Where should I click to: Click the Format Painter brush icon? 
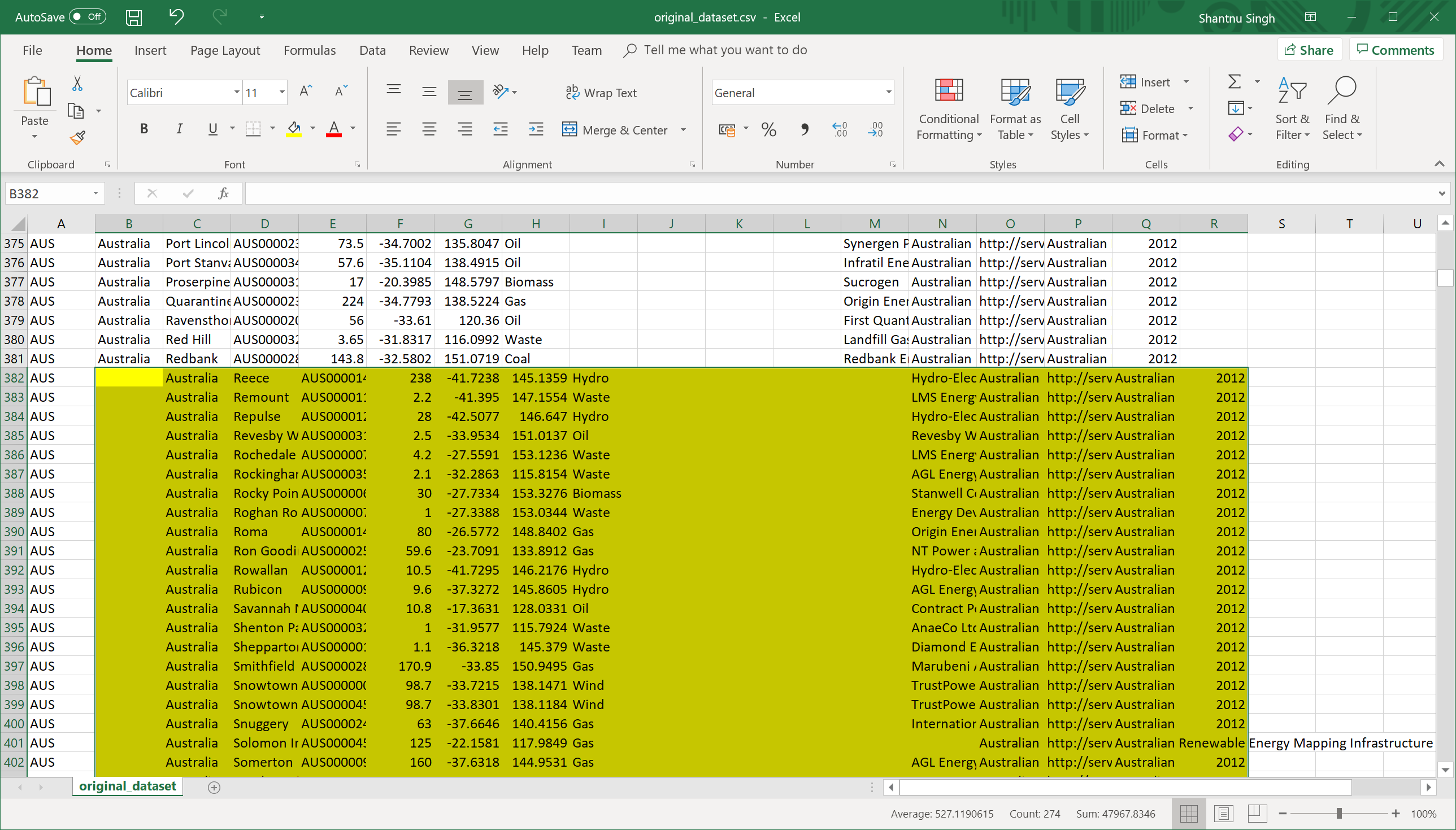(x=77, y=137)
